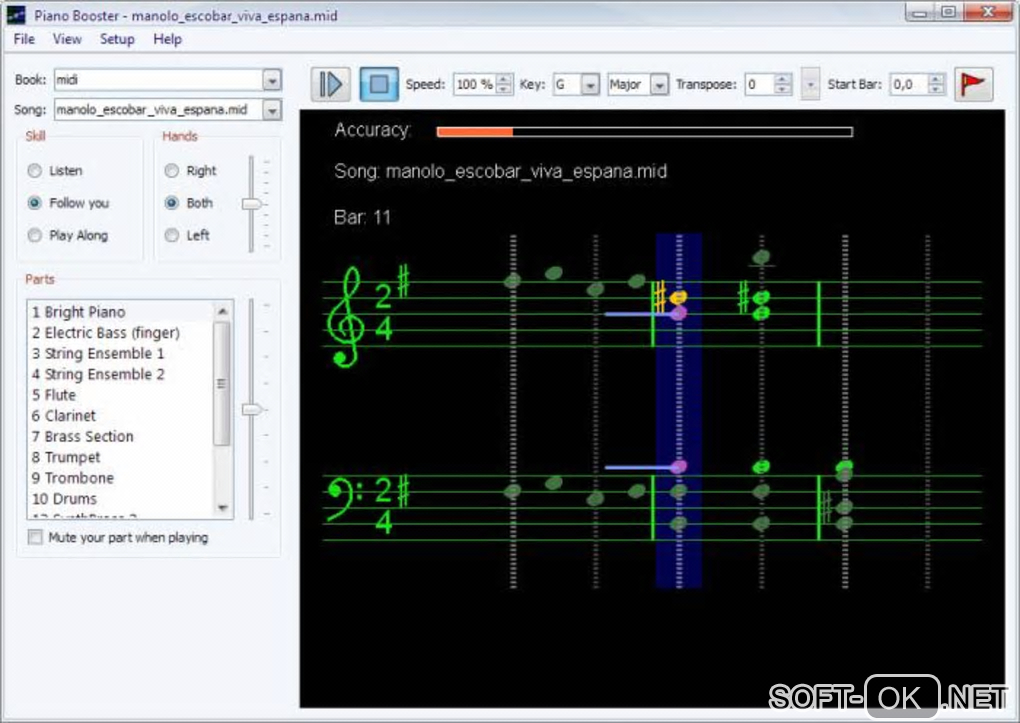Image resolution: width=1020 pixels, height=723 pixels.
Task: Click the Hands volume slider handle
Action: [251, 204]
